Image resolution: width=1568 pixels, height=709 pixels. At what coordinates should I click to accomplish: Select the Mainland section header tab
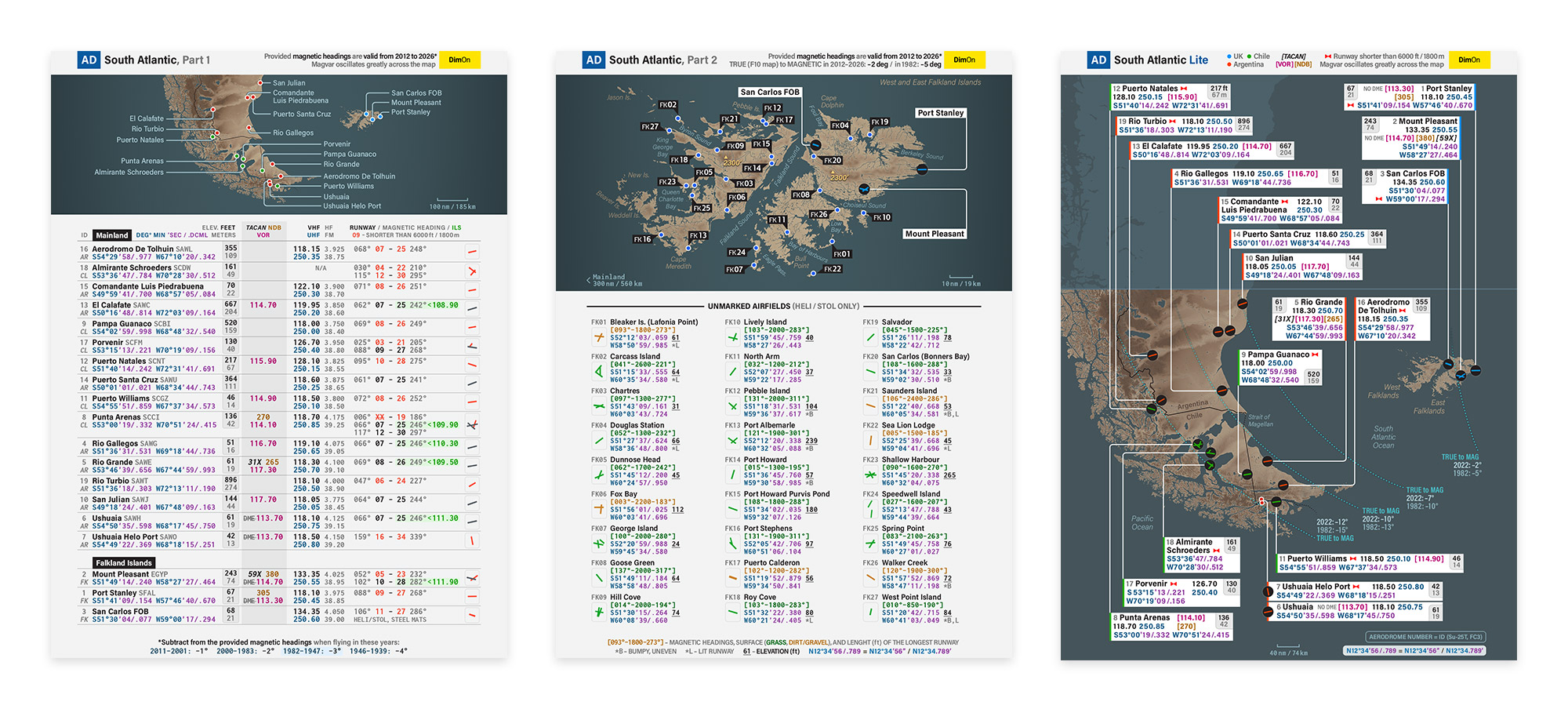click(x=112, y=235)
